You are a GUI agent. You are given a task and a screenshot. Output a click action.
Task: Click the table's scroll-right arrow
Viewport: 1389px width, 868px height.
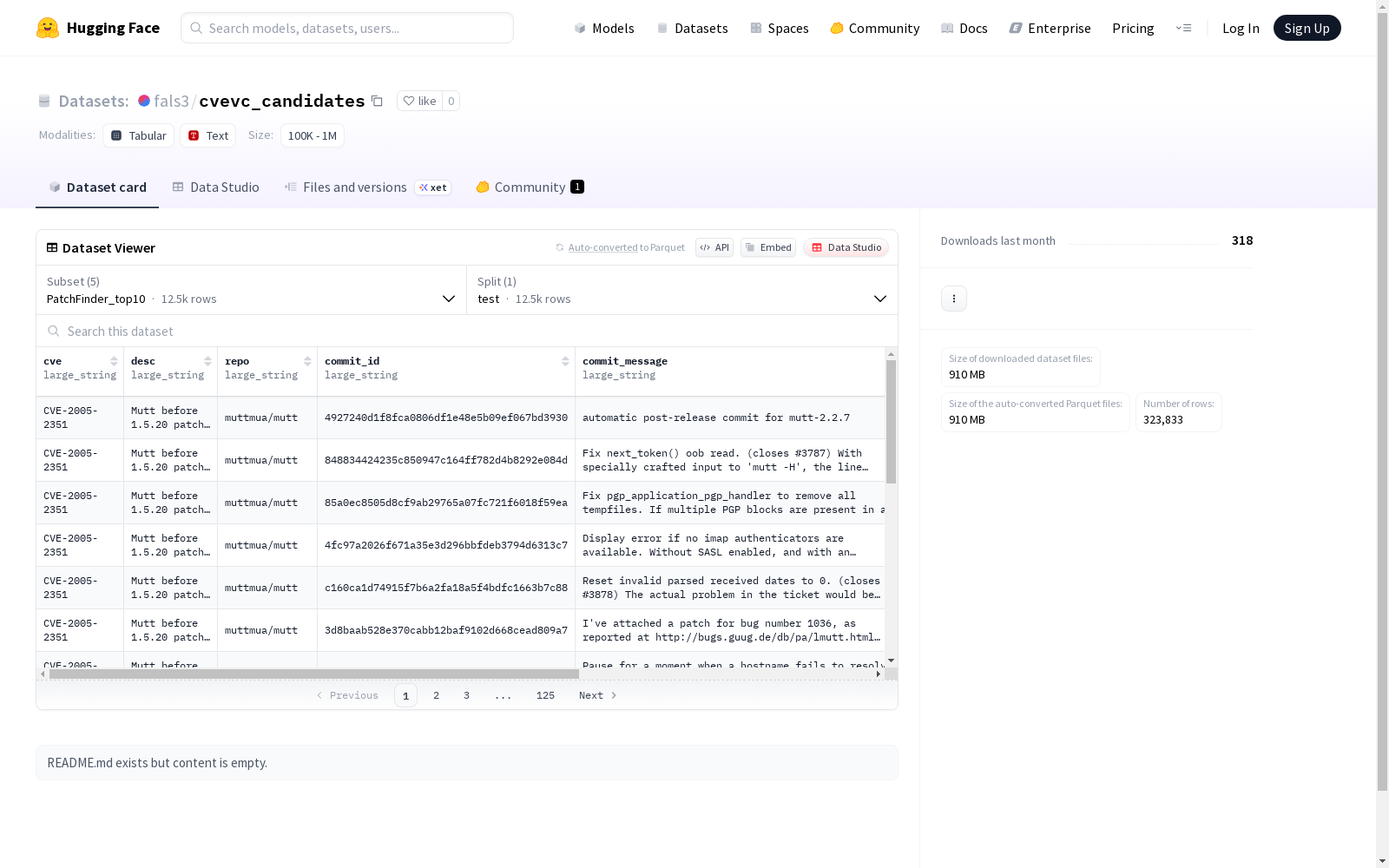tap(879, 674)
